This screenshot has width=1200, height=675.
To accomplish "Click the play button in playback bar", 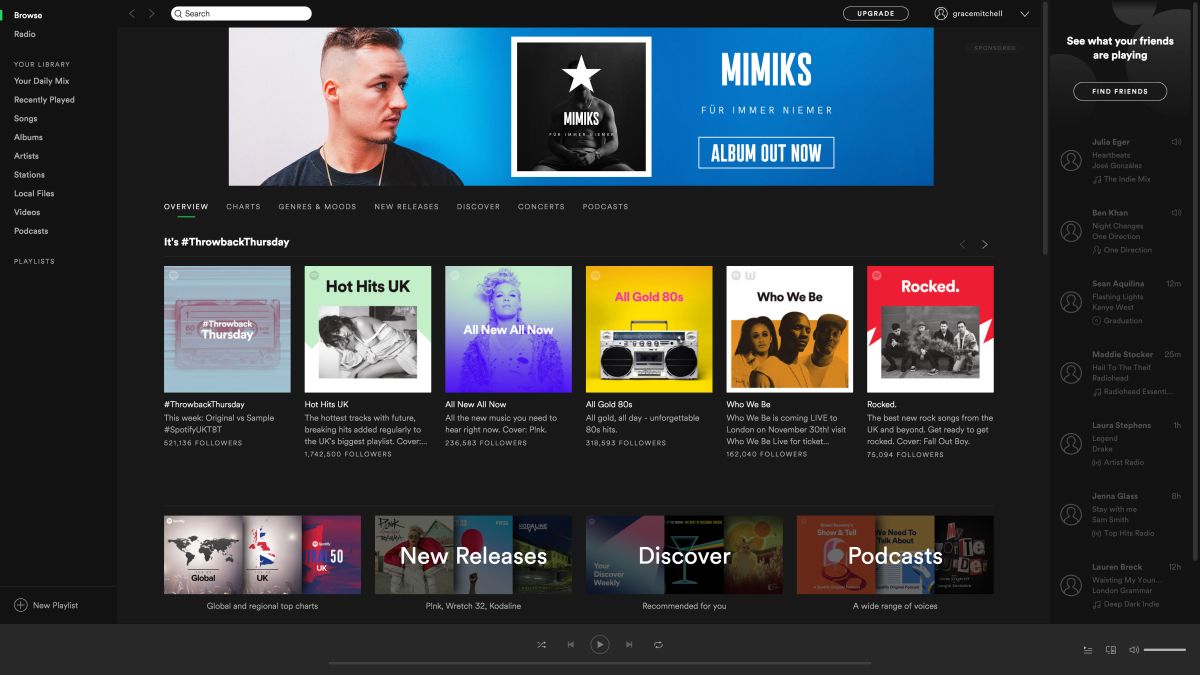I will (x=600, y=645).
